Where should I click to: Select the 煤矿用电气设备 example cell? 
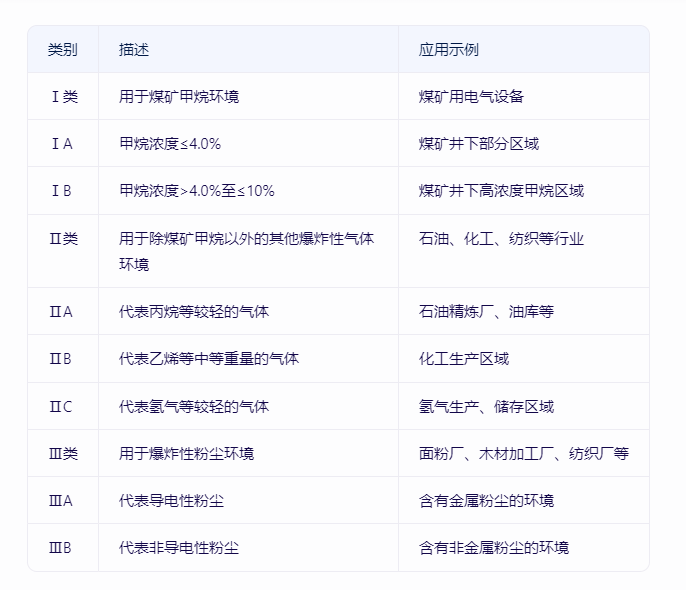tap(471, 97)
